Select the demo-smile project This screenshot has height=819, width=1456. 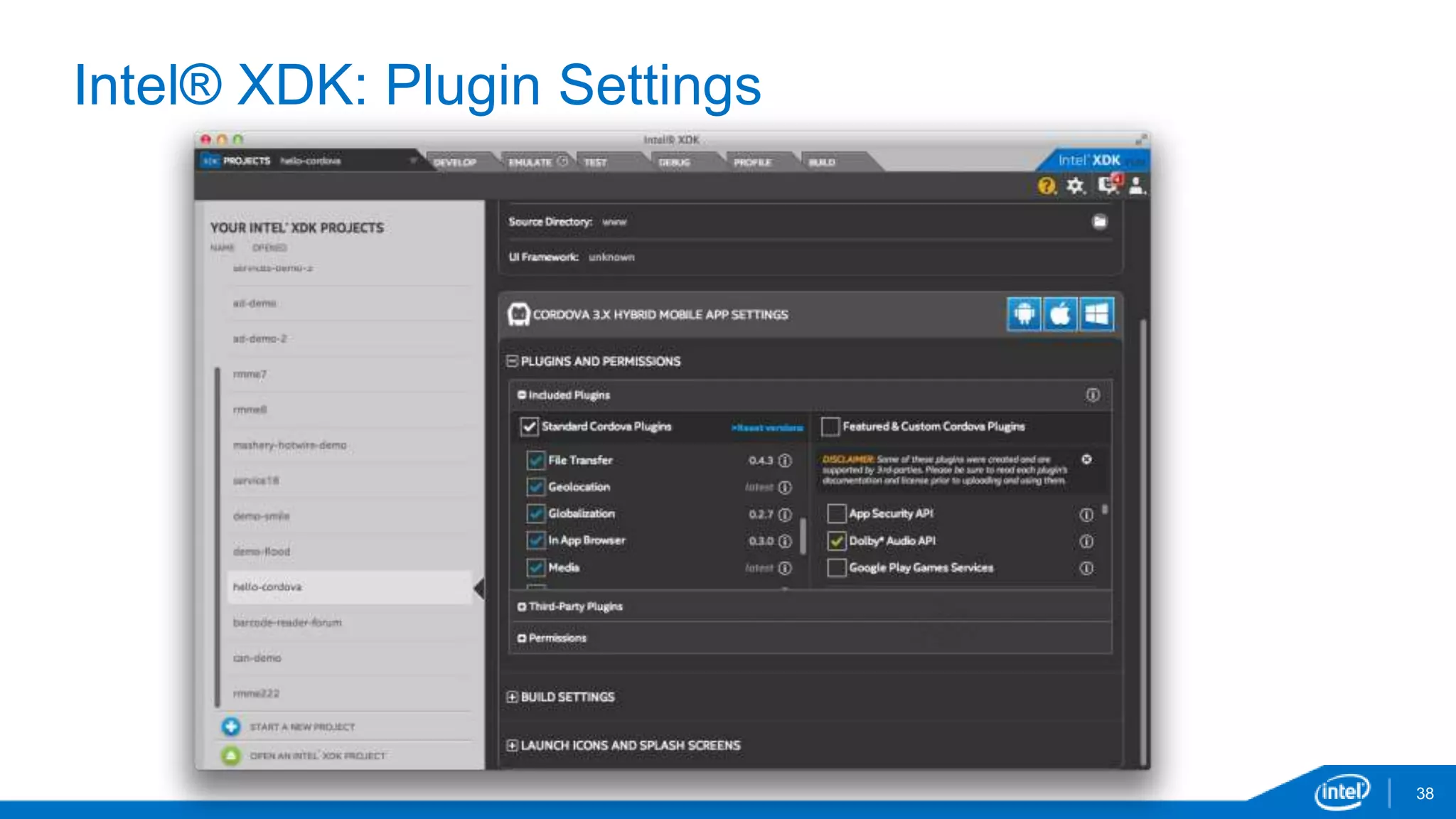[x=349, y=516]
